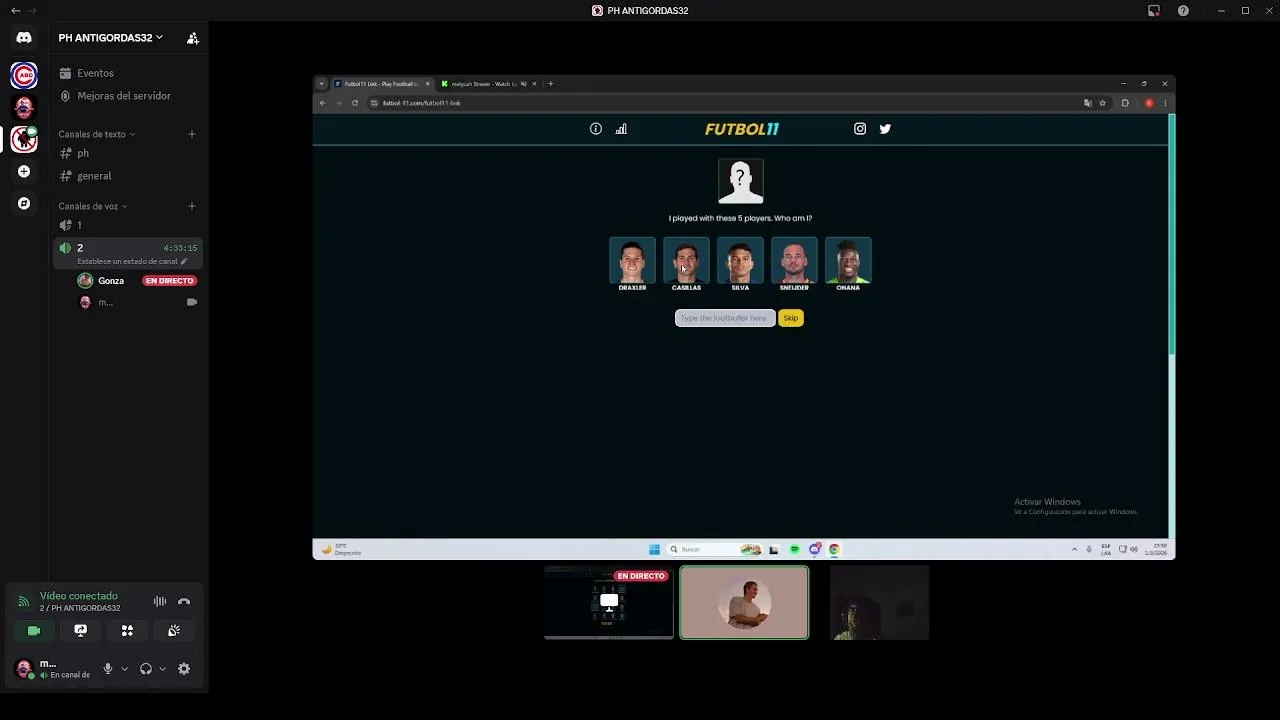Toggle the camera on/off button
1280x720 pixels.
click(x=34, y=631)
